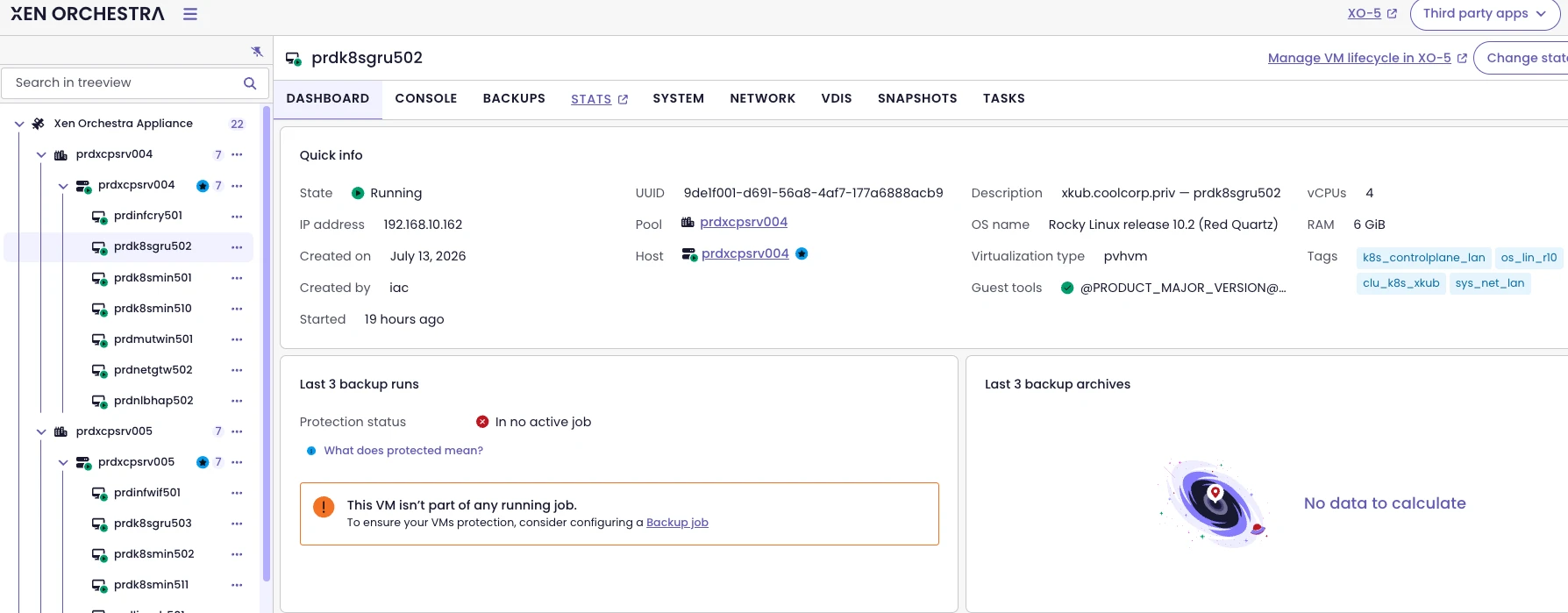
Task: Select prdmutwin501 in the tree
Action: (x=153, y=339)
